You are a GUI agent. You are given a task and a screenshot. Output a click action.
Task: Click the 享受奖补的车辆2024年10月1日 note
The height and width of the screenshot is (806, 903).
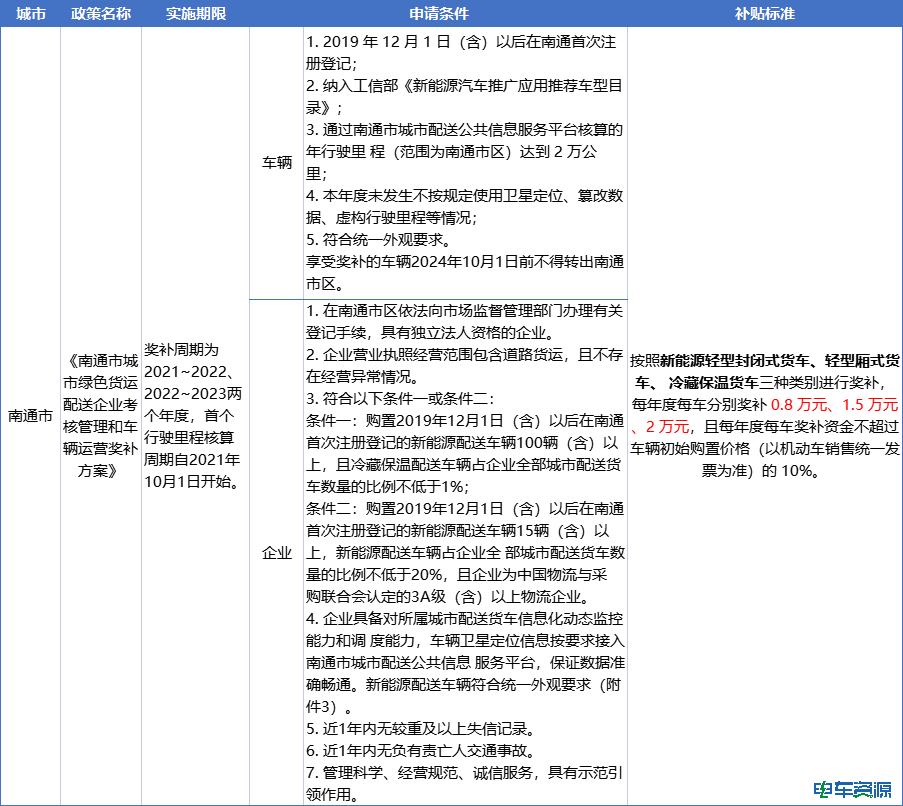(465, 262)
